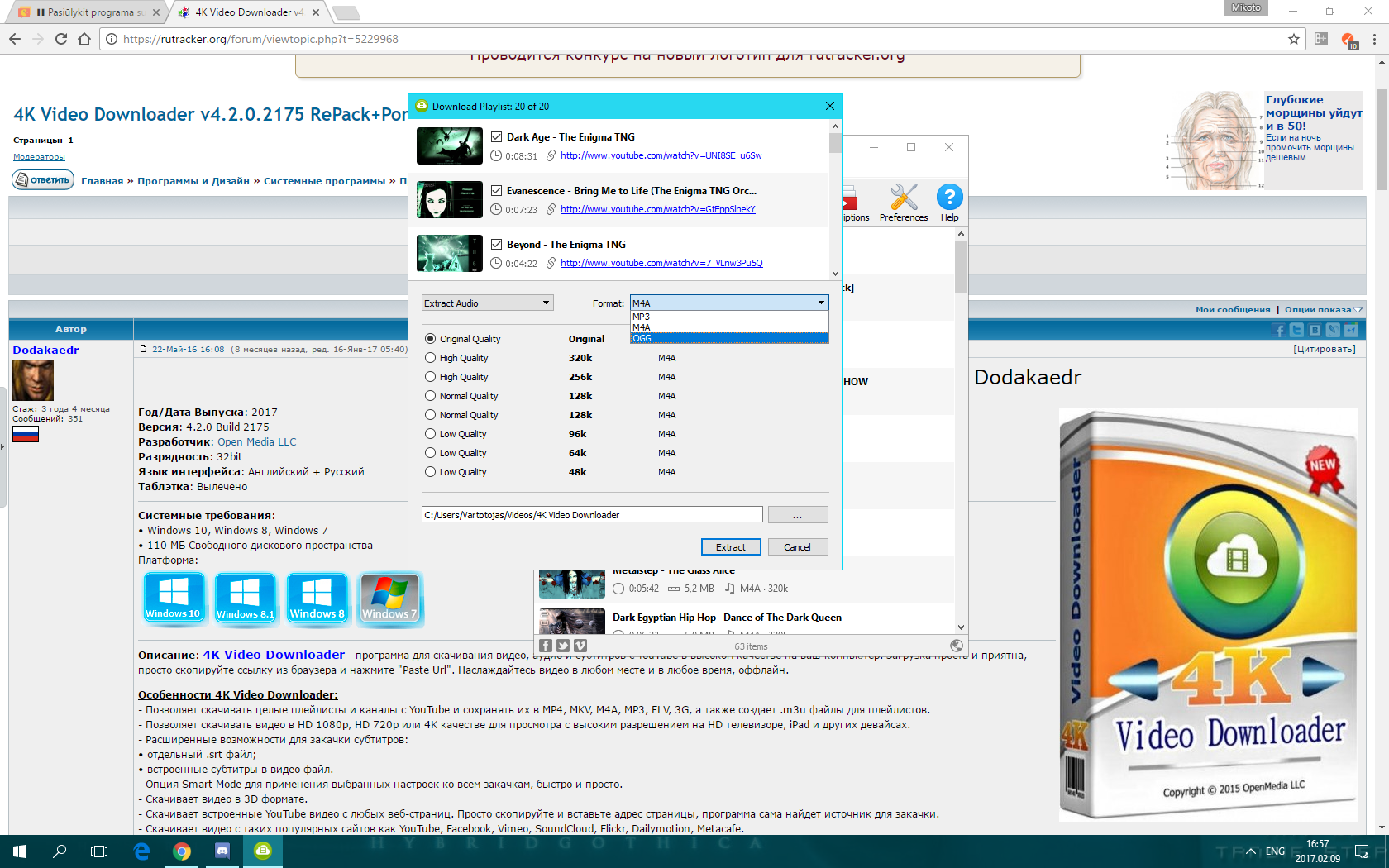The height and width of the screenshot is (868, 1389).
Task: Open Preferences in 4K Video Downloader toolbar
Action: pos(904,203)
